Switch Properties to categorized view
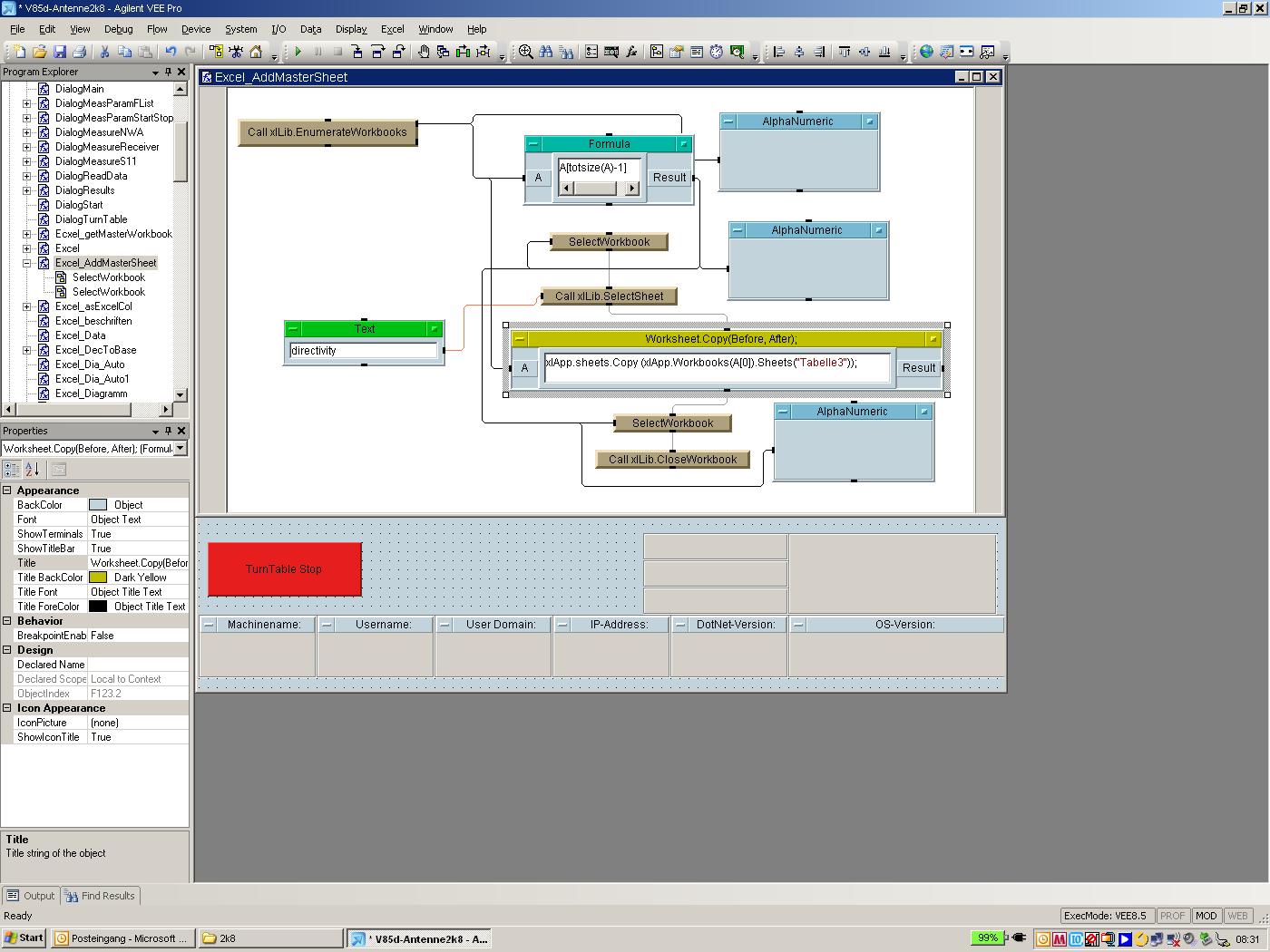The width and height of the screenshot is (1270, 952). pos(11,469)
